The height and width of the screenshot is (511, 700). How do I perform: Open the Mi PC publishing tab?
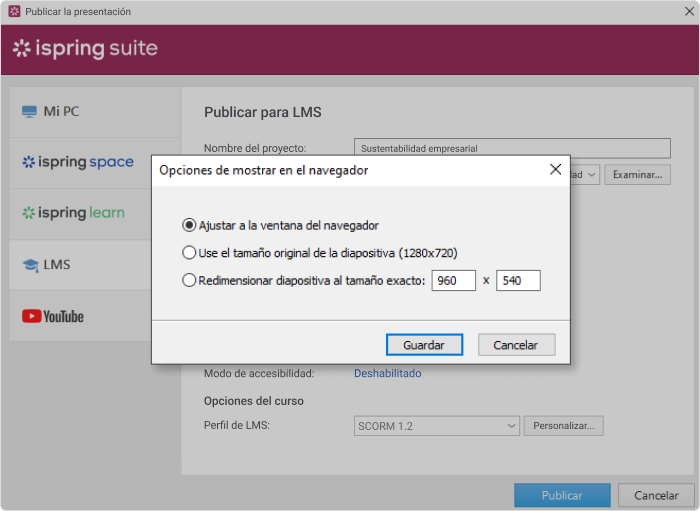tap(95, 112)
